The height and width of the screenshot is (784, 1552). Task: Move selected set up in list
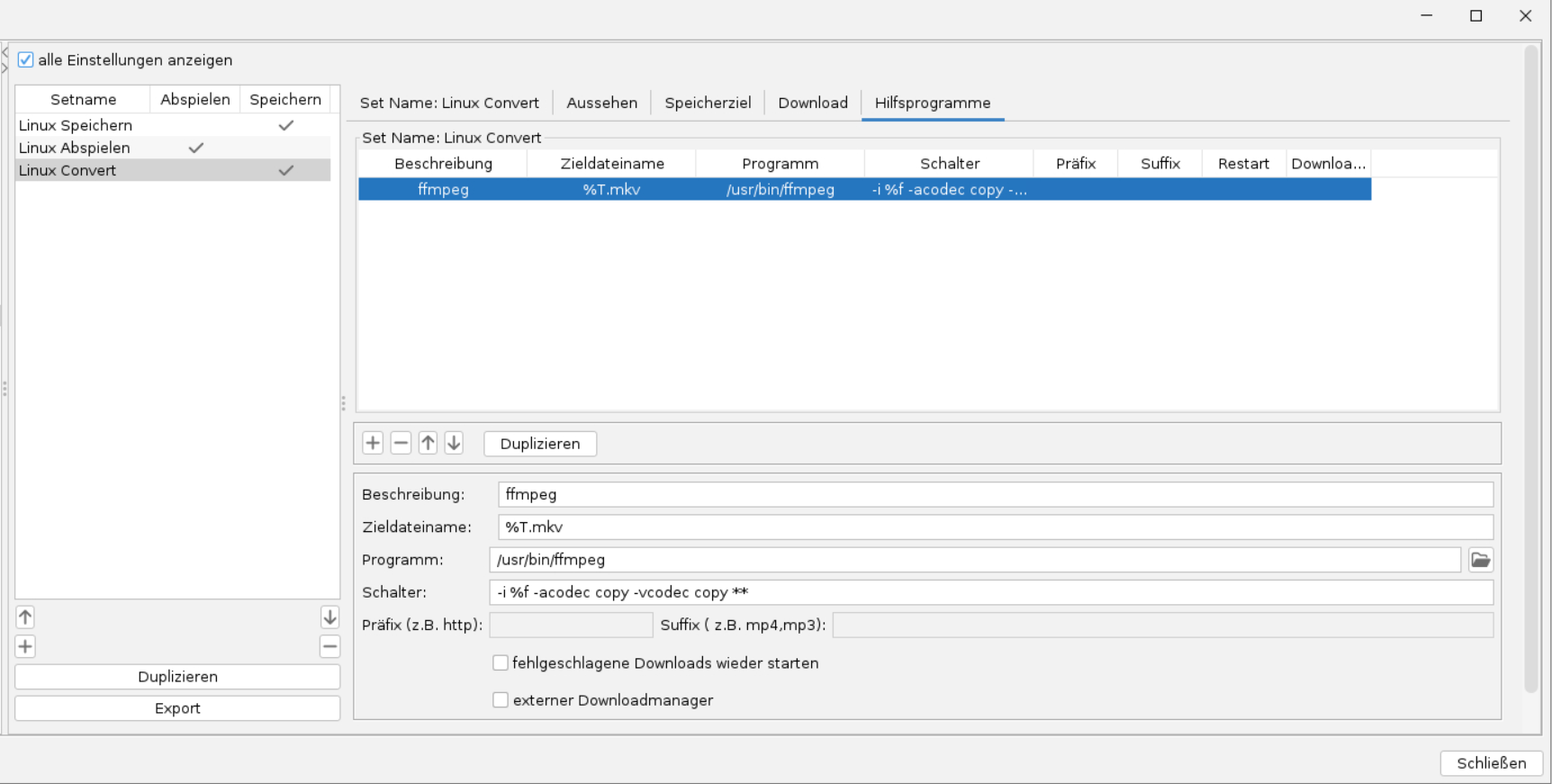click(x=25, y=617)
